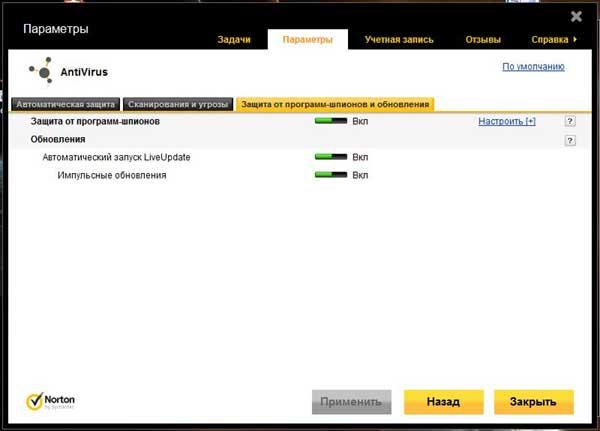Switch to Автоматическая защита tab
Viewport: 600px width, 431px height.
65,104
